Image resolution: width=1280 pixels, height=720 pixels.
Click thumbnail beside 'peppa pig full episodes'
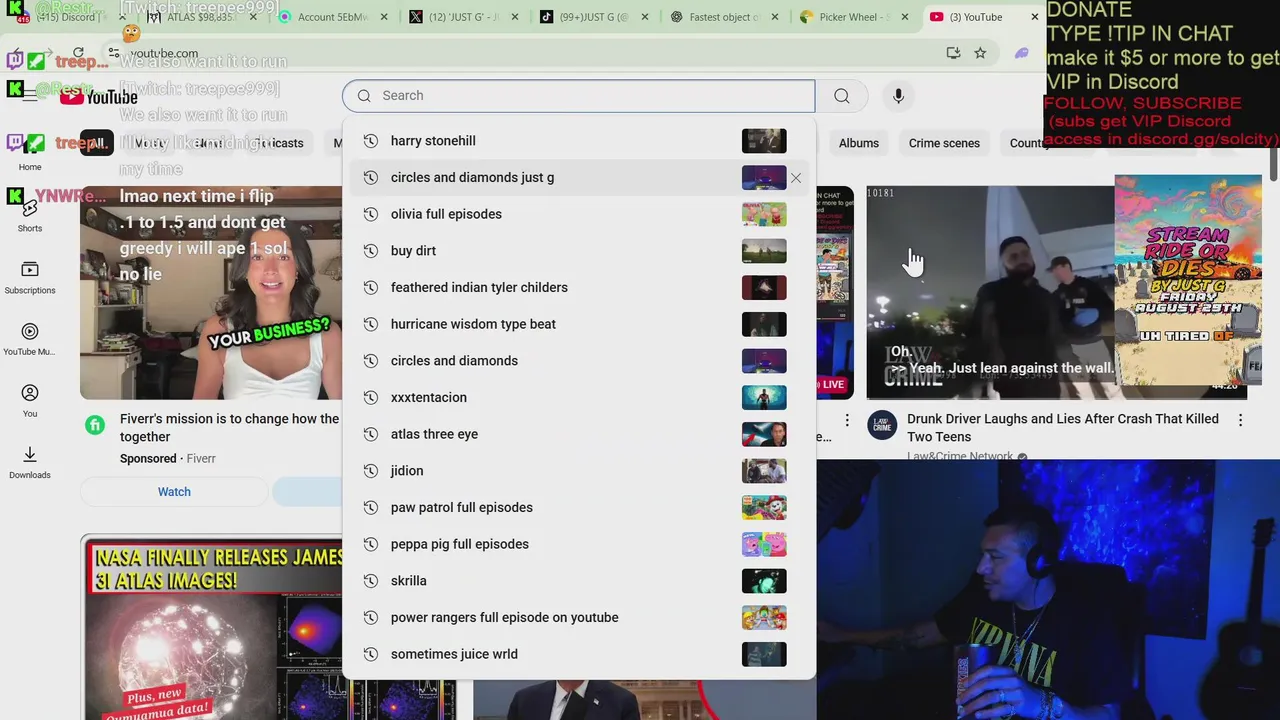click(764, 544)
